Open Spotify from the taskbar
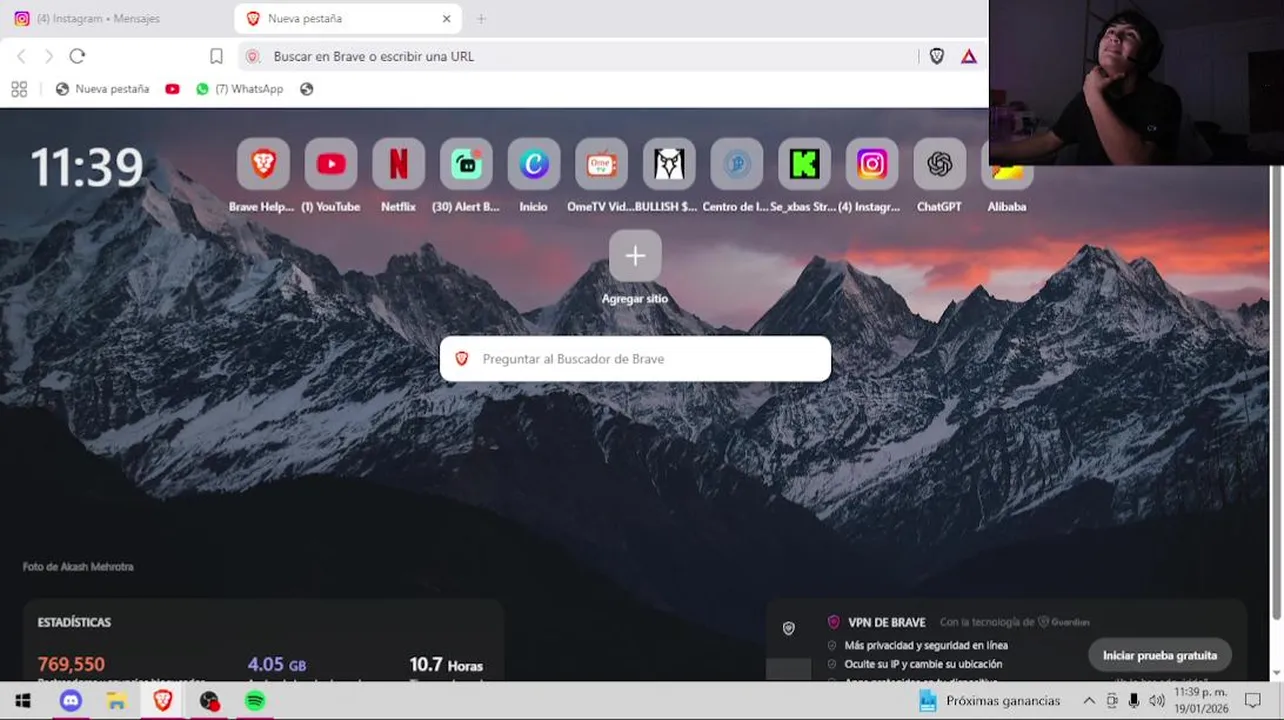Screen dimensions: 1284x720 (255, 701)
